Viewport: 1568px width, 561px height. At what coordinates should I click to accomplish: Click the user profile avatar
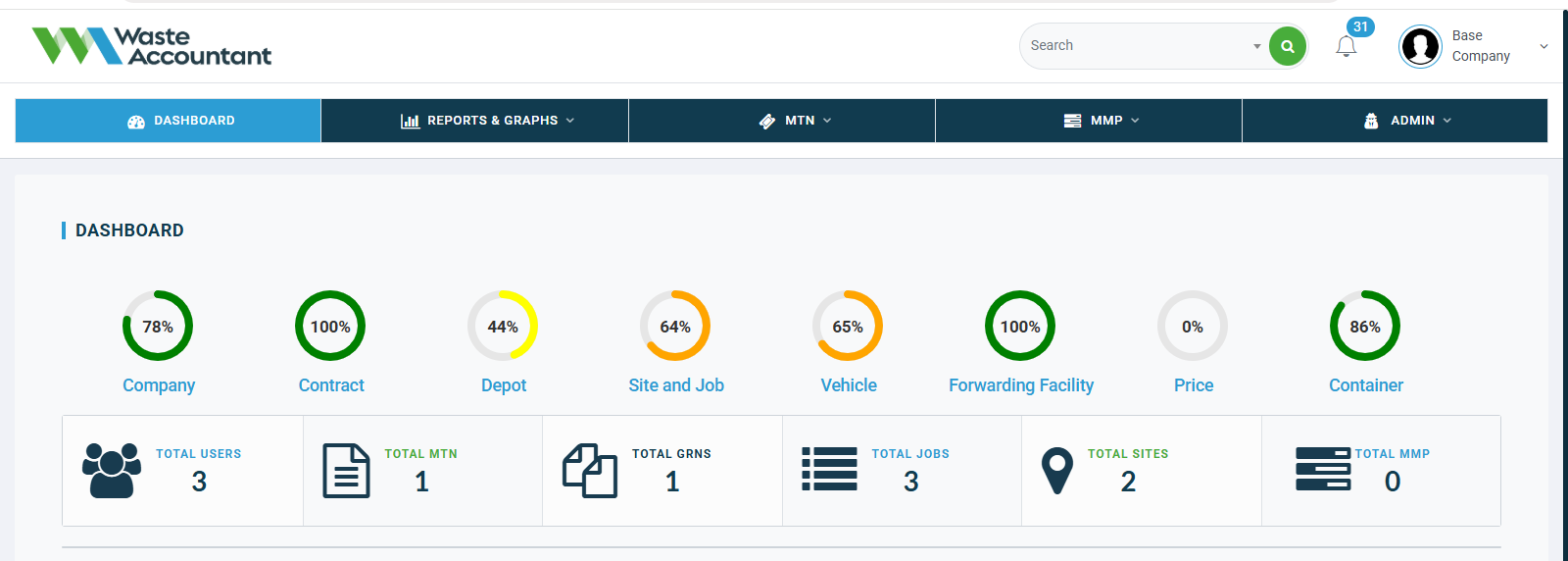pyautogui.click(x=1420, y=46)
